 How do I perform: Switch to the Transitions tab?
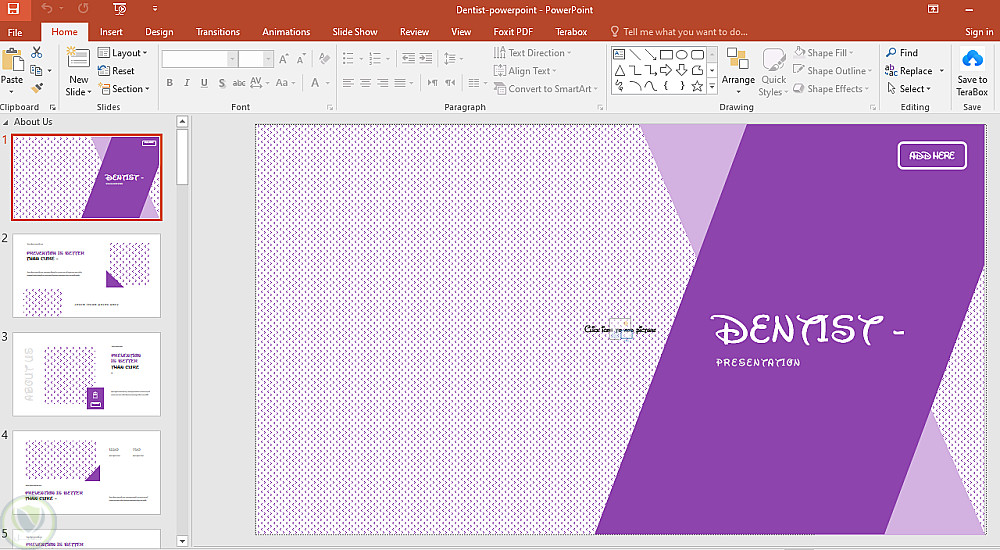[217, 32]
